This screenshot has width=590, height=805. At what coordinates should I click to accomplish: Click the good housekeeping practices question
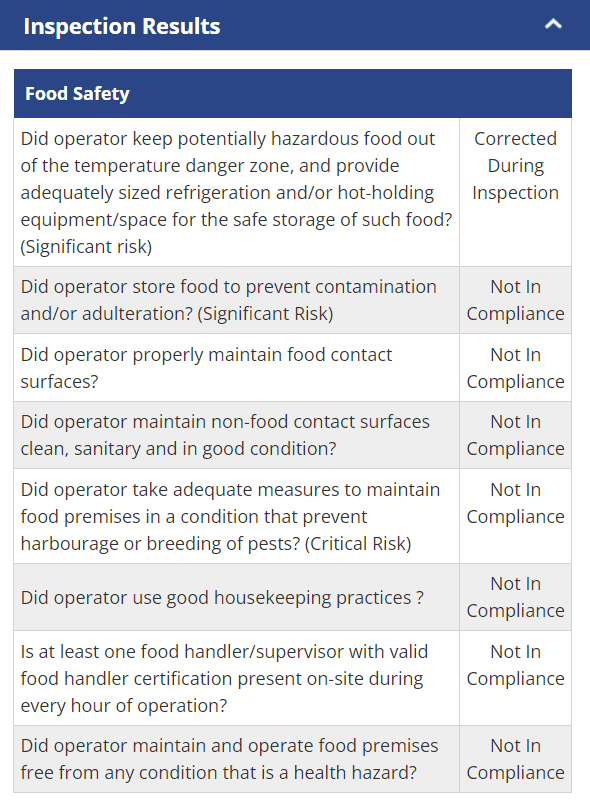coord(222,598)
